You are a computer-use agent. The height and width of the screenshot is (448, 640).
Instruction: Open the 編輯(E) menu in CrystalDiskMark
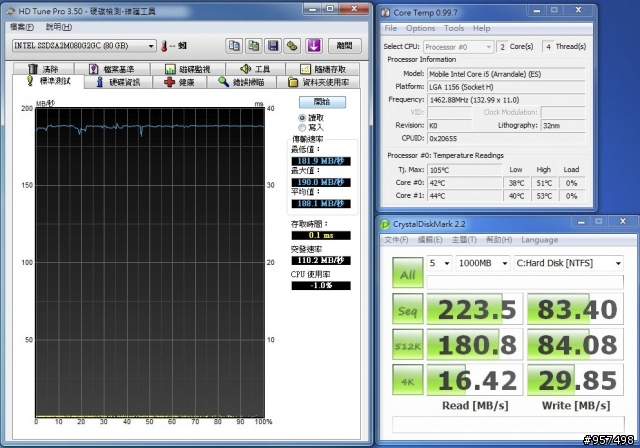(430, 240)
